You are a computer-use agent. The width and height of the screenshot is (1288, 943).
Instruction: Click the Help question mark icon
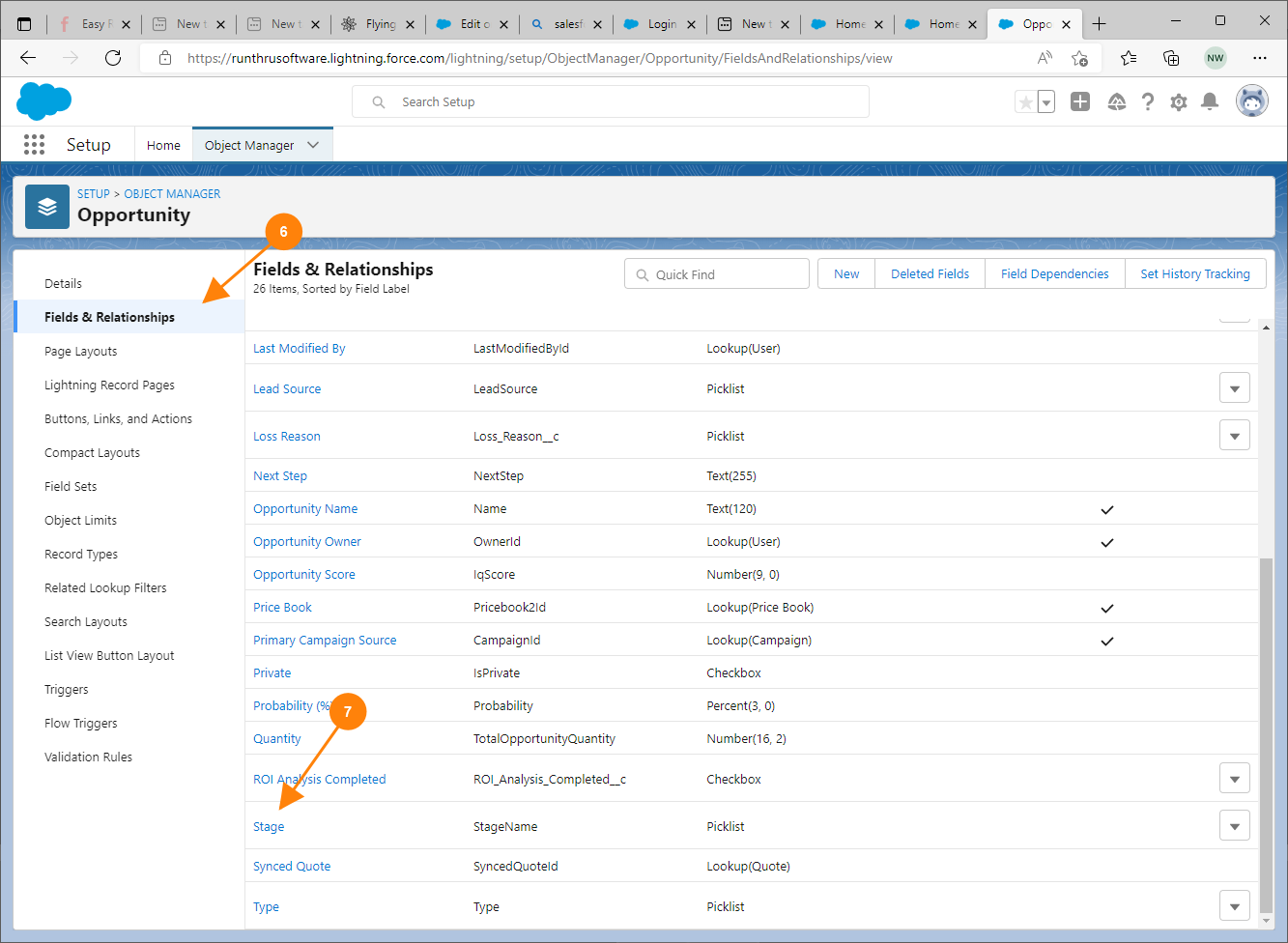(1147, 101)
